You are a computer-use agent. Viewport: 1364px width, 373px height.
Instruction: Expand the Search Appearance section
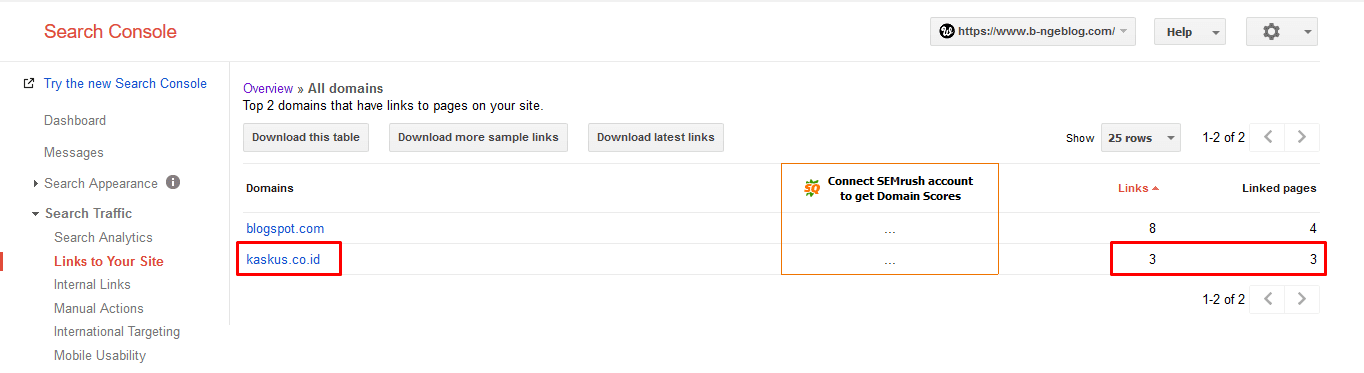click(36, 184)
